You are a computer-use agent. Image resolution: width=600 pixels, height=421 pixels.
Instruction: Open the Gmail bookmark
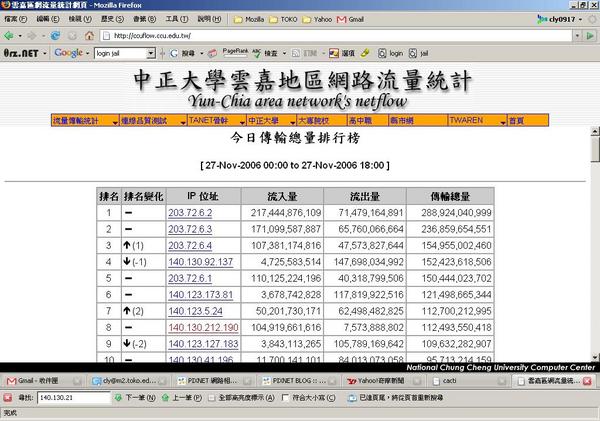tap(350, 19)
